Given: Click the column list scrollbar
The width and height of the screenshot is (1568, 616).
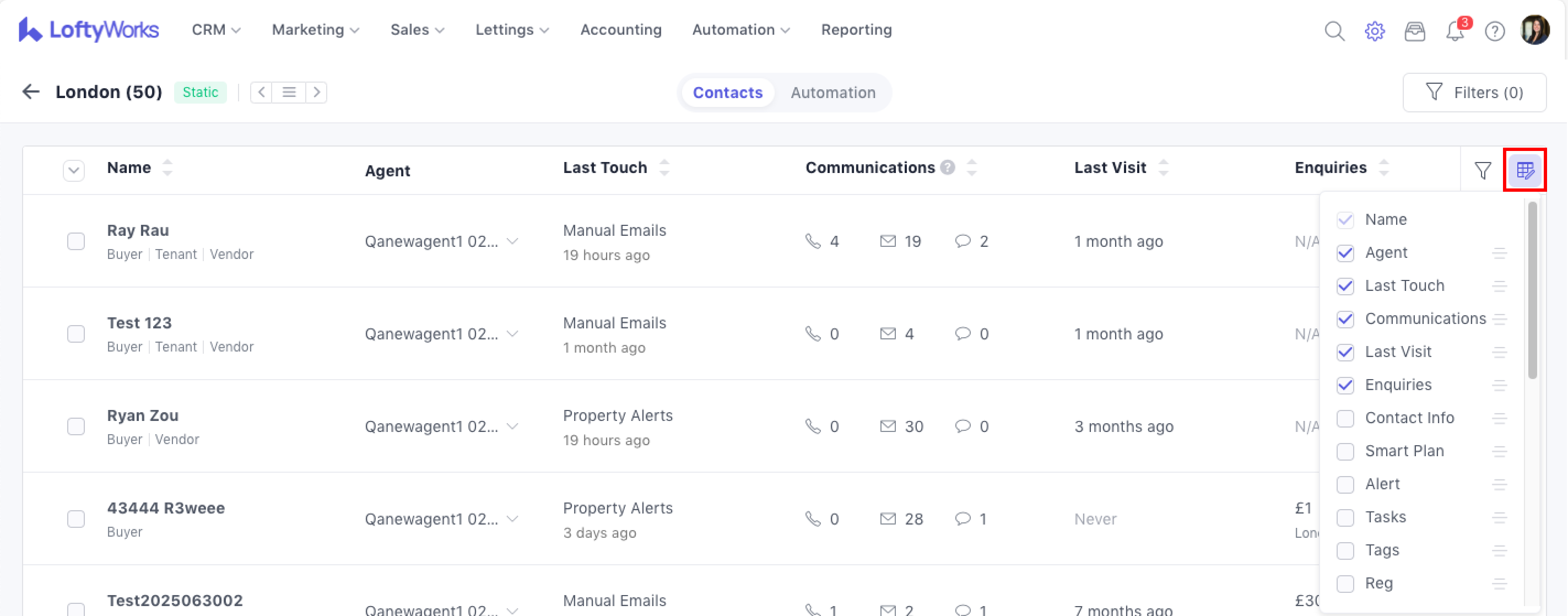Looking at the screenshot, I should (1532, 290).
